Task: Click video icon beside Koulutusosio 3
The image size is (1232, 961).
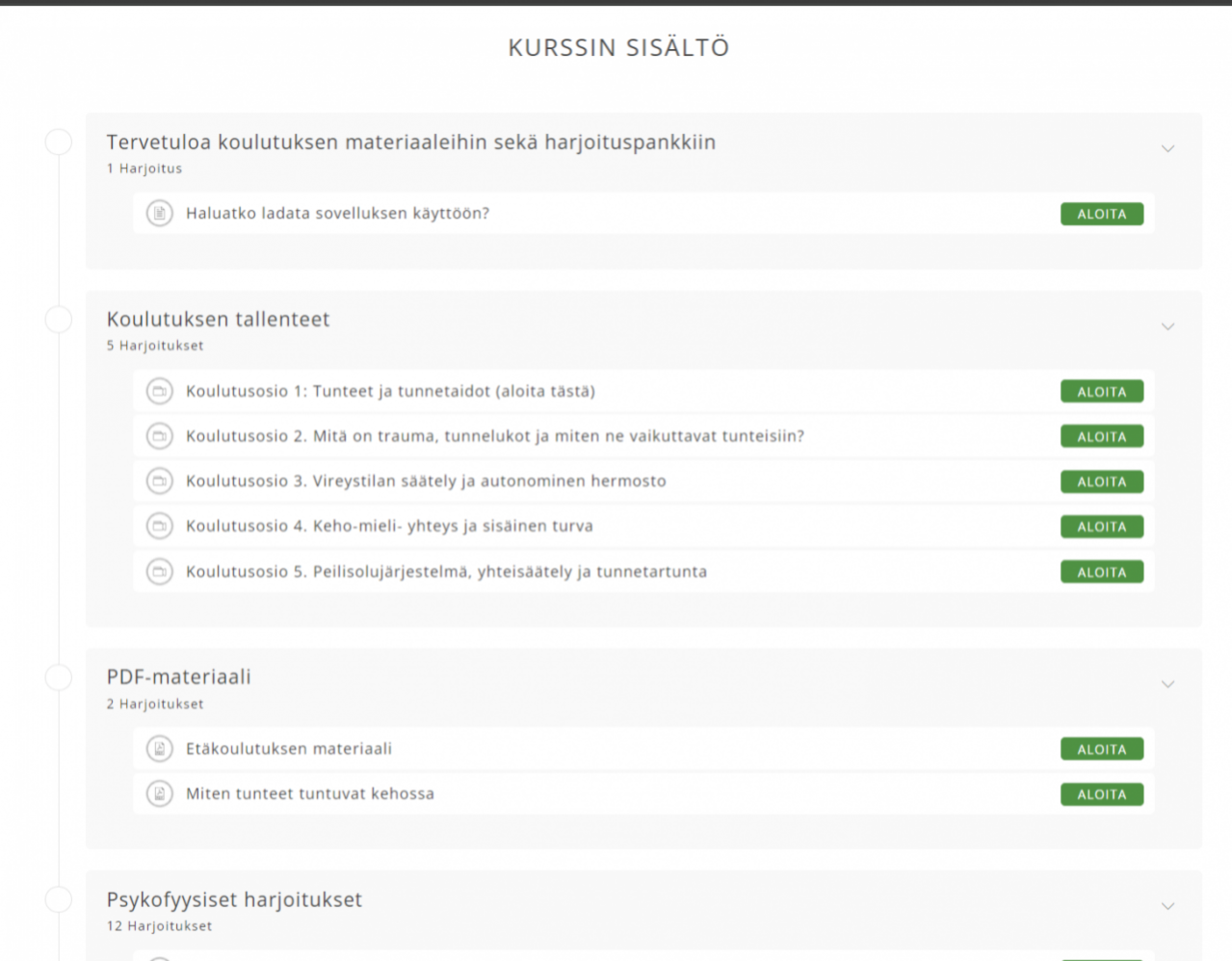Action: click(x=160, y=480)
